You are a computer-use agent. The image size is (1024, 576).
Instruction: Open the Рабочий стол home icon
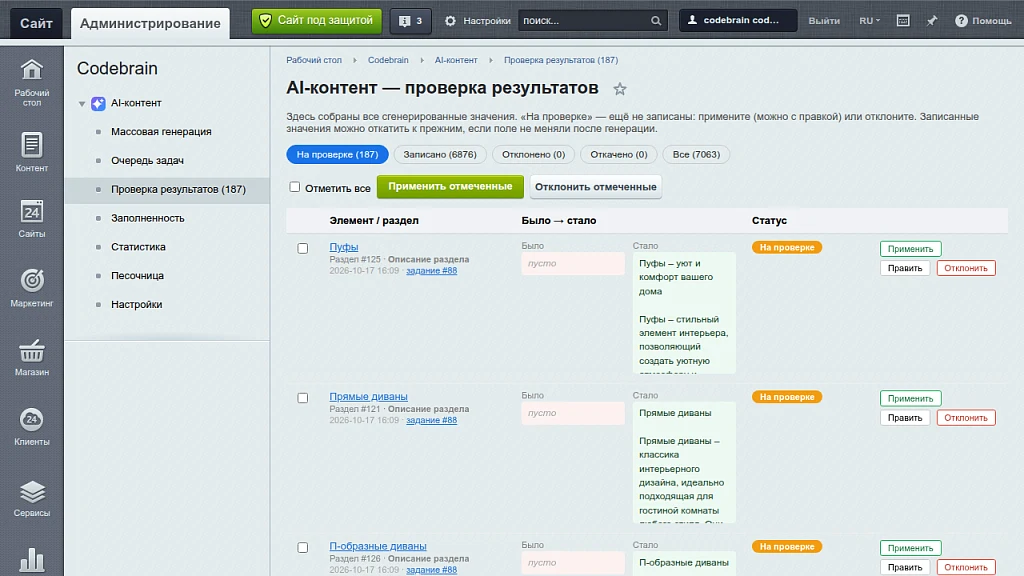pos(31,82)
